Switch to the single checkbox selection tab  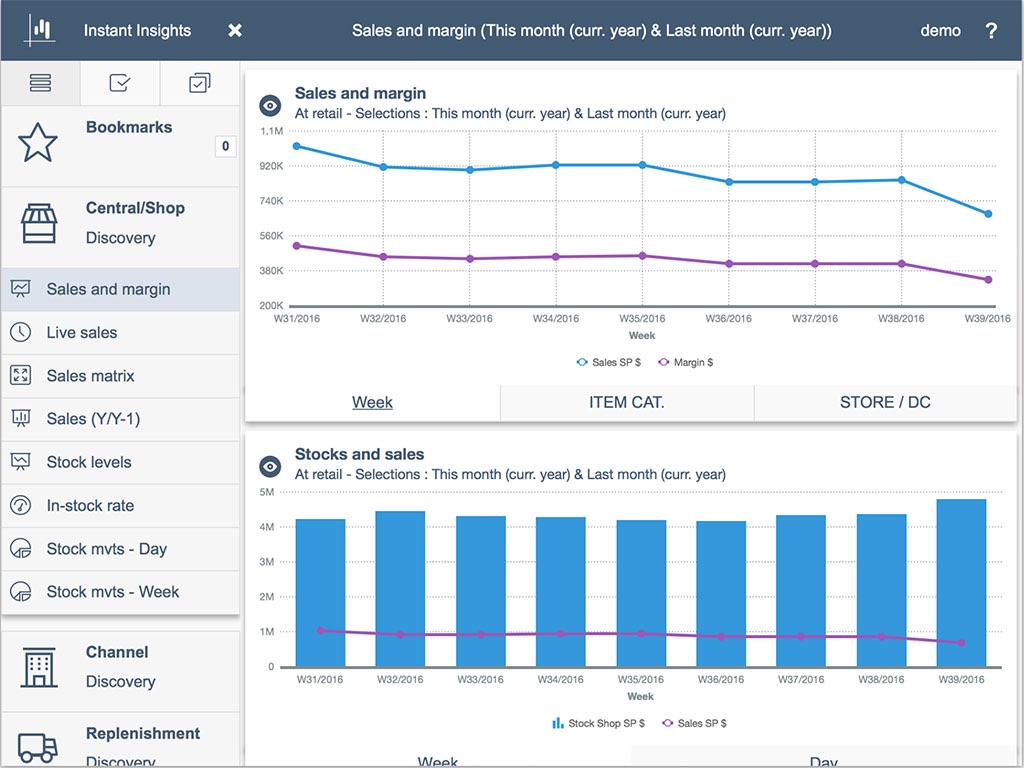pyautogui.click(x=120, y=84)
